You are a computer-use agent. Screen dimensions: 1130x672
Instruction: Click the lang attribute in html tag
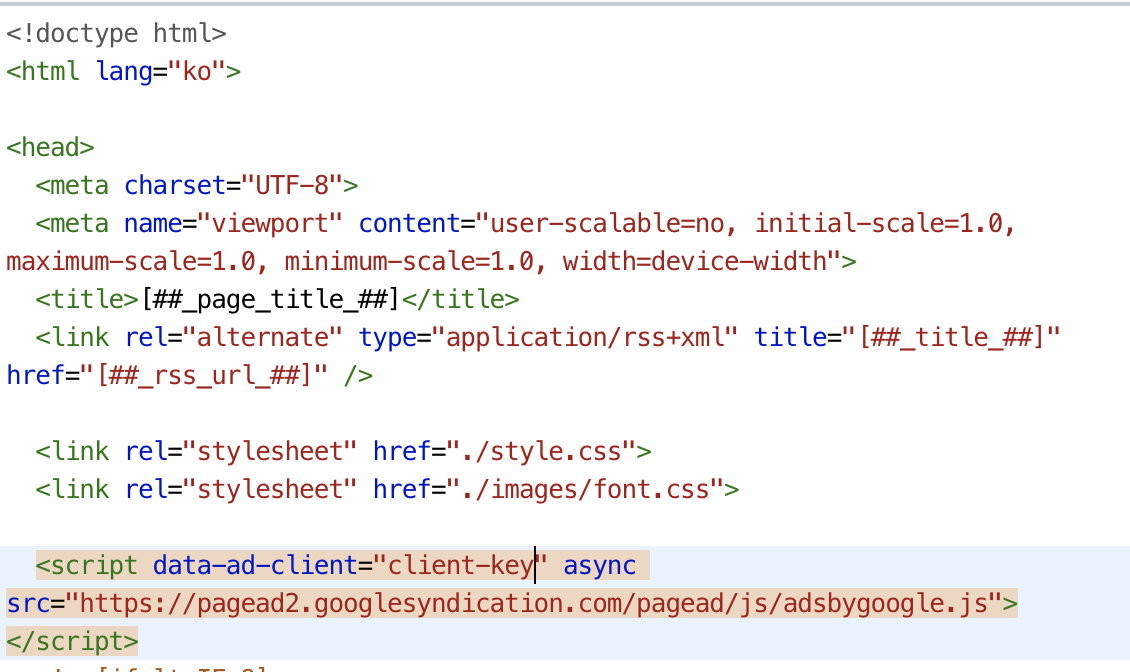point(124,71)
